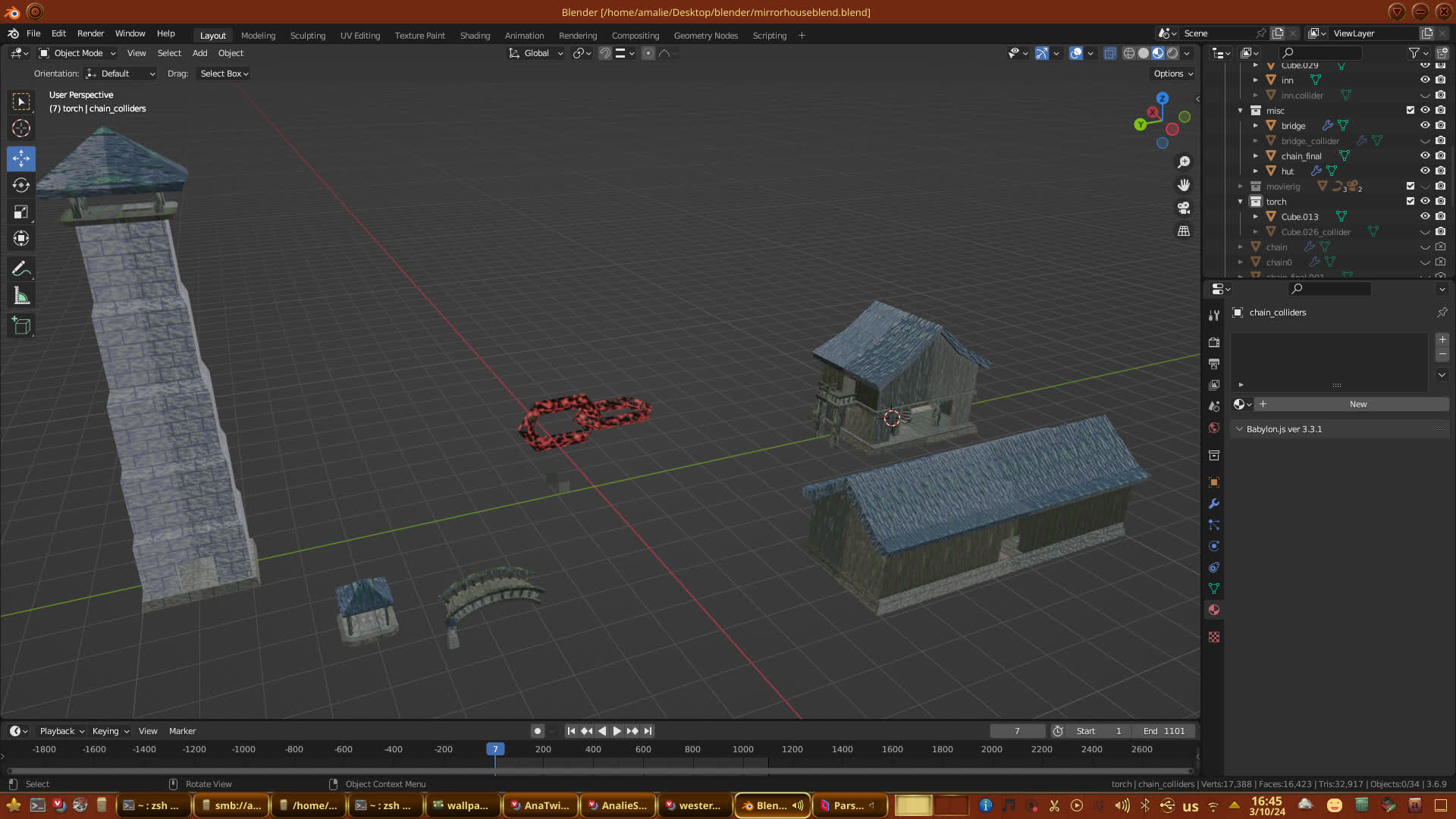The height and width of the screenshot is (819, 1456).
Task: Select the Move tool in toolbar
Action: click(x=21, y=158)
